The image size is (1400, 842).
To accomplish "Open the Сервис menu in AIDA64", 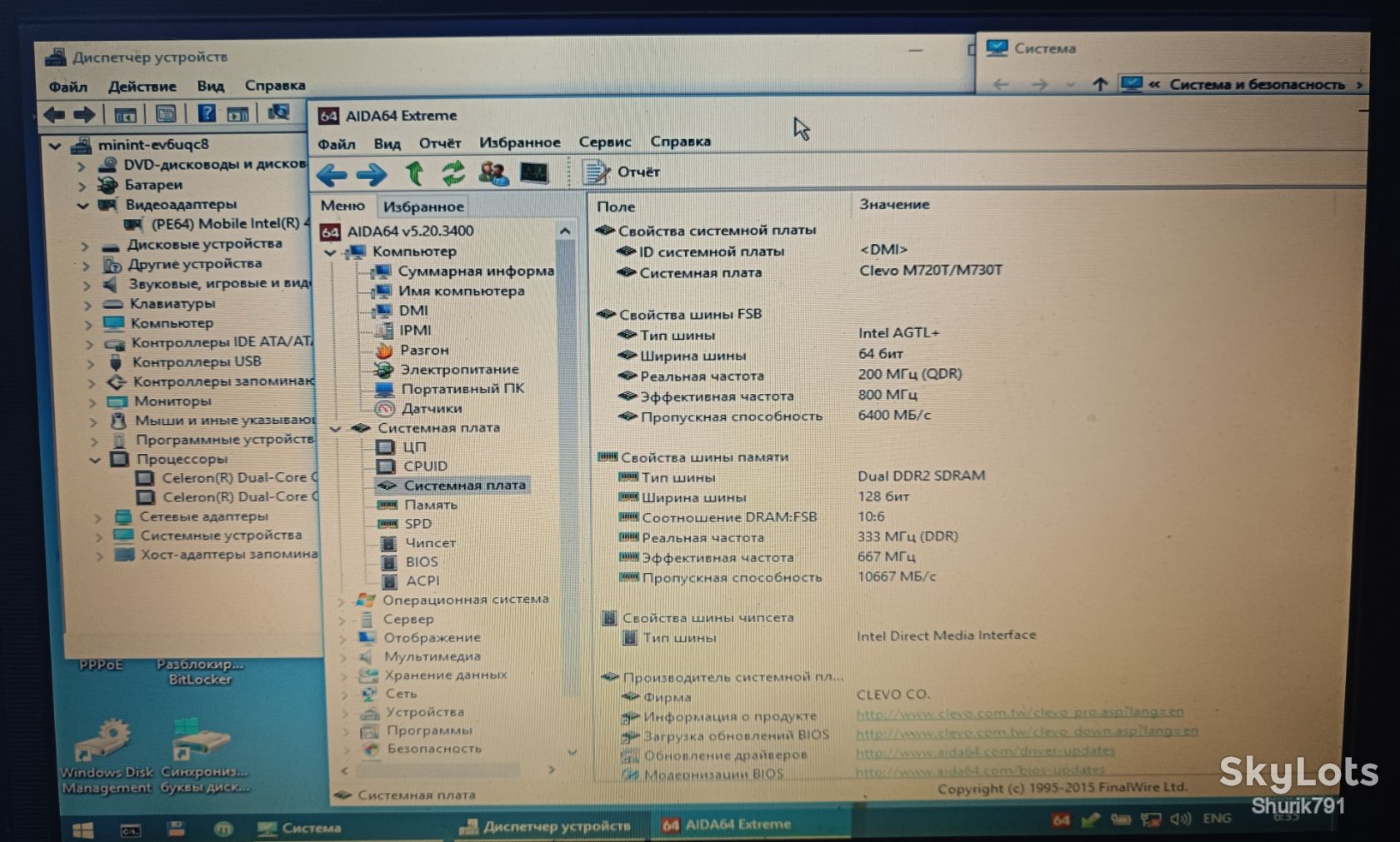I will tap(604, 142).
